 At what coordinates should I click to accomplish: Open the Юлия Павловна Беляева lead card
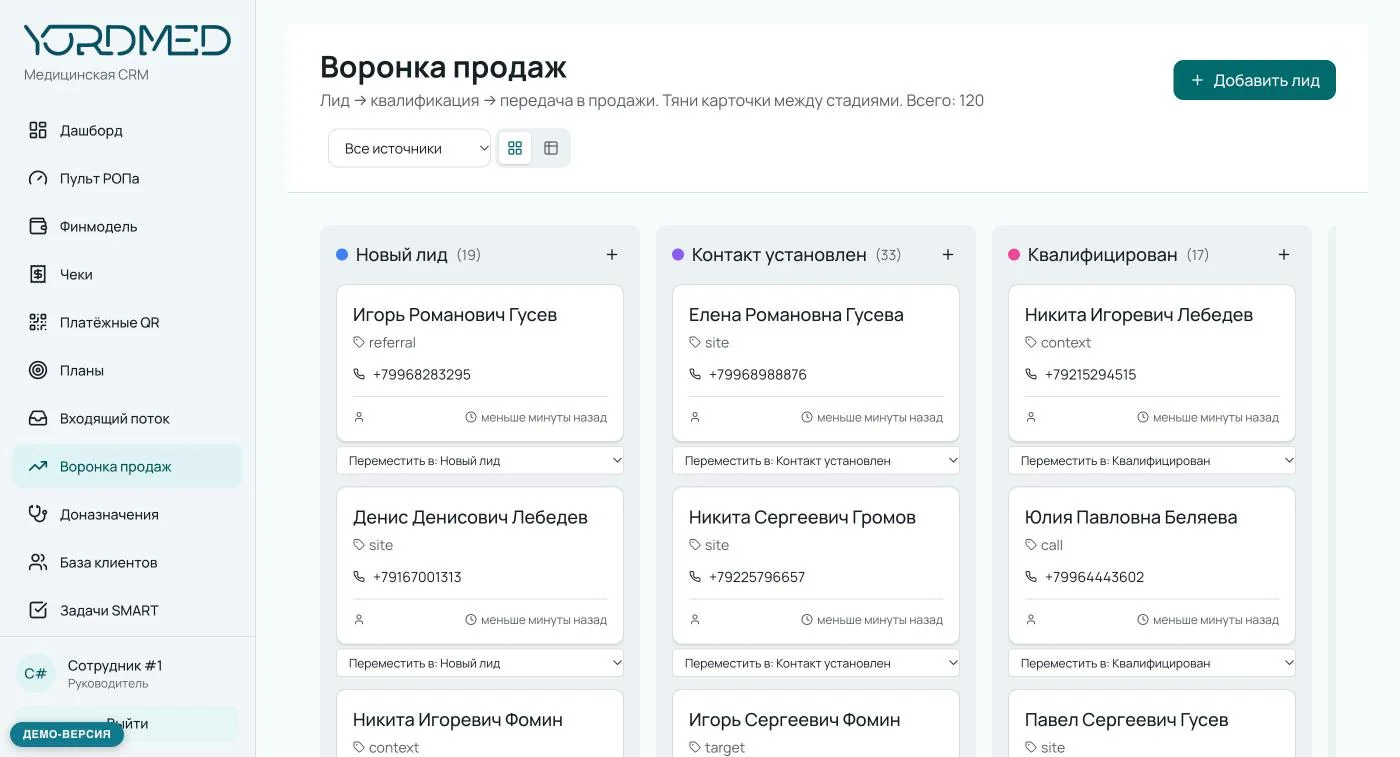pyautogui.click(x=1152, y=565)
